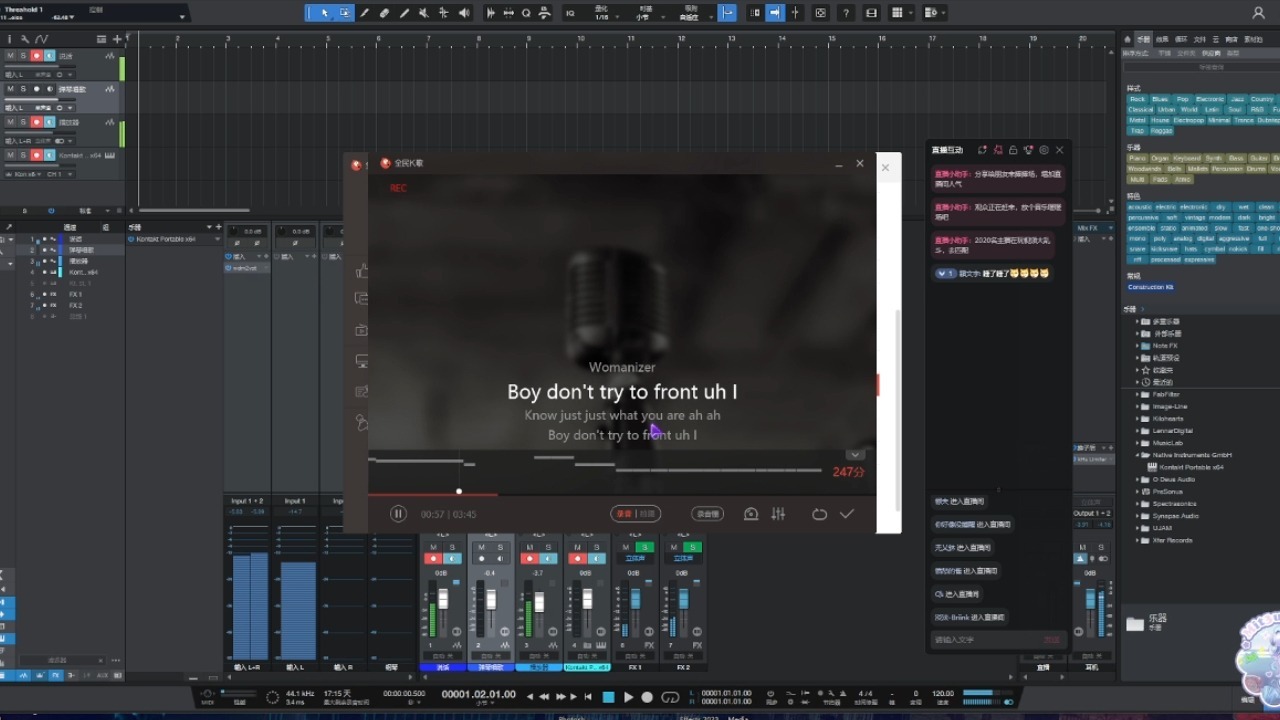
Task: Expand the Note FX folder
Action: (1138, 345)
